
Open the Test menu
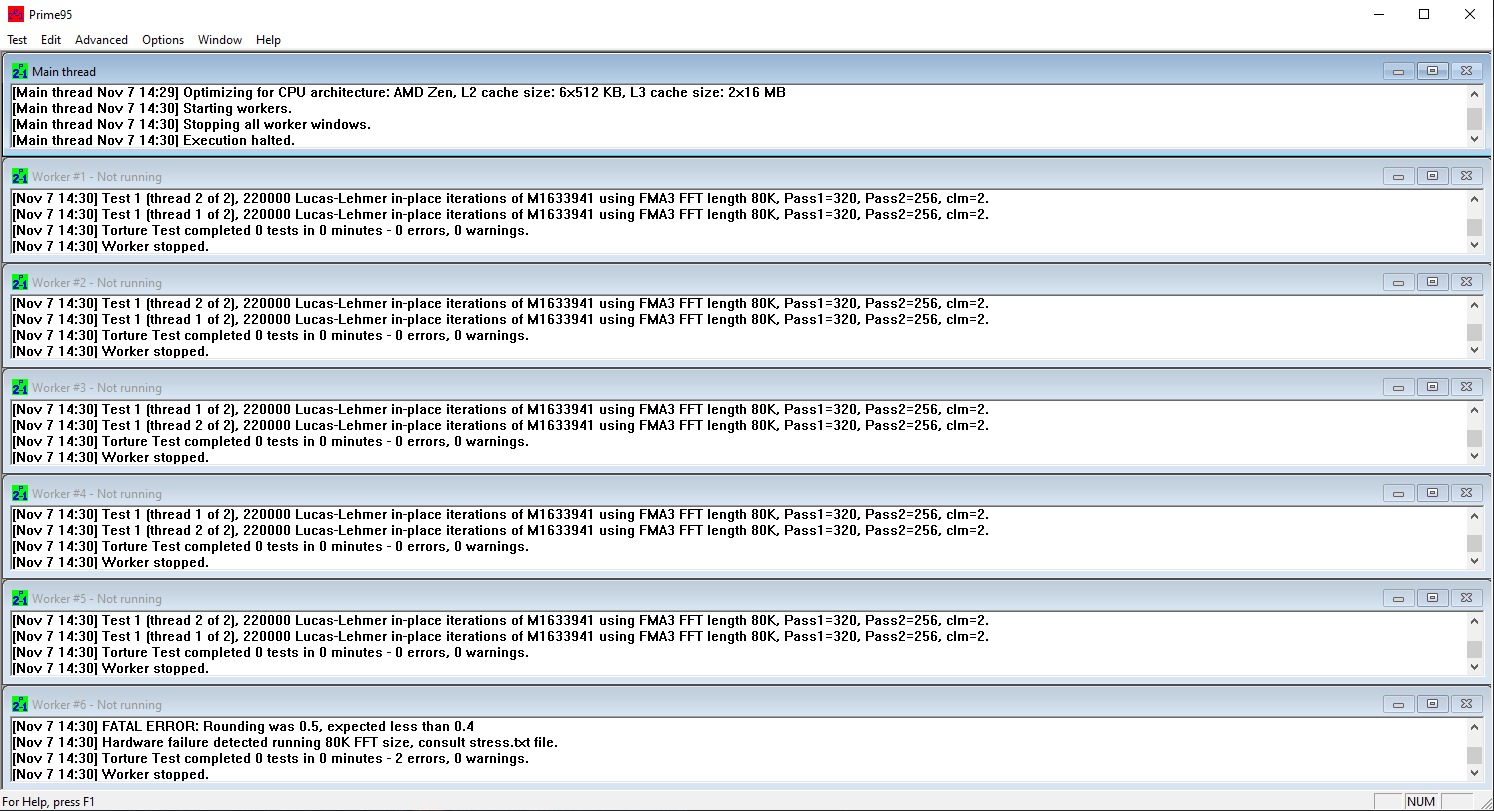point(17,40)
